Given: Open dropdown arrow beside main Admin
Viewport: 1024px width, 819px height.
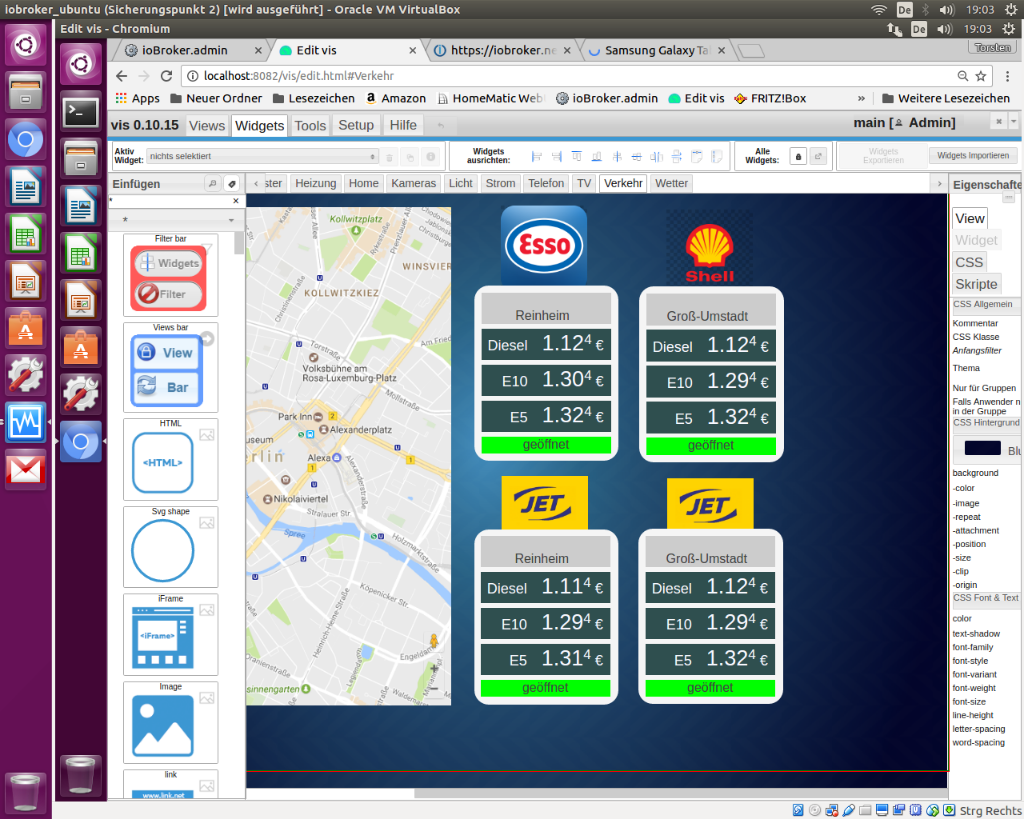Looking at the screenshot, I should pyautogui.click(x=1014, y=121).
